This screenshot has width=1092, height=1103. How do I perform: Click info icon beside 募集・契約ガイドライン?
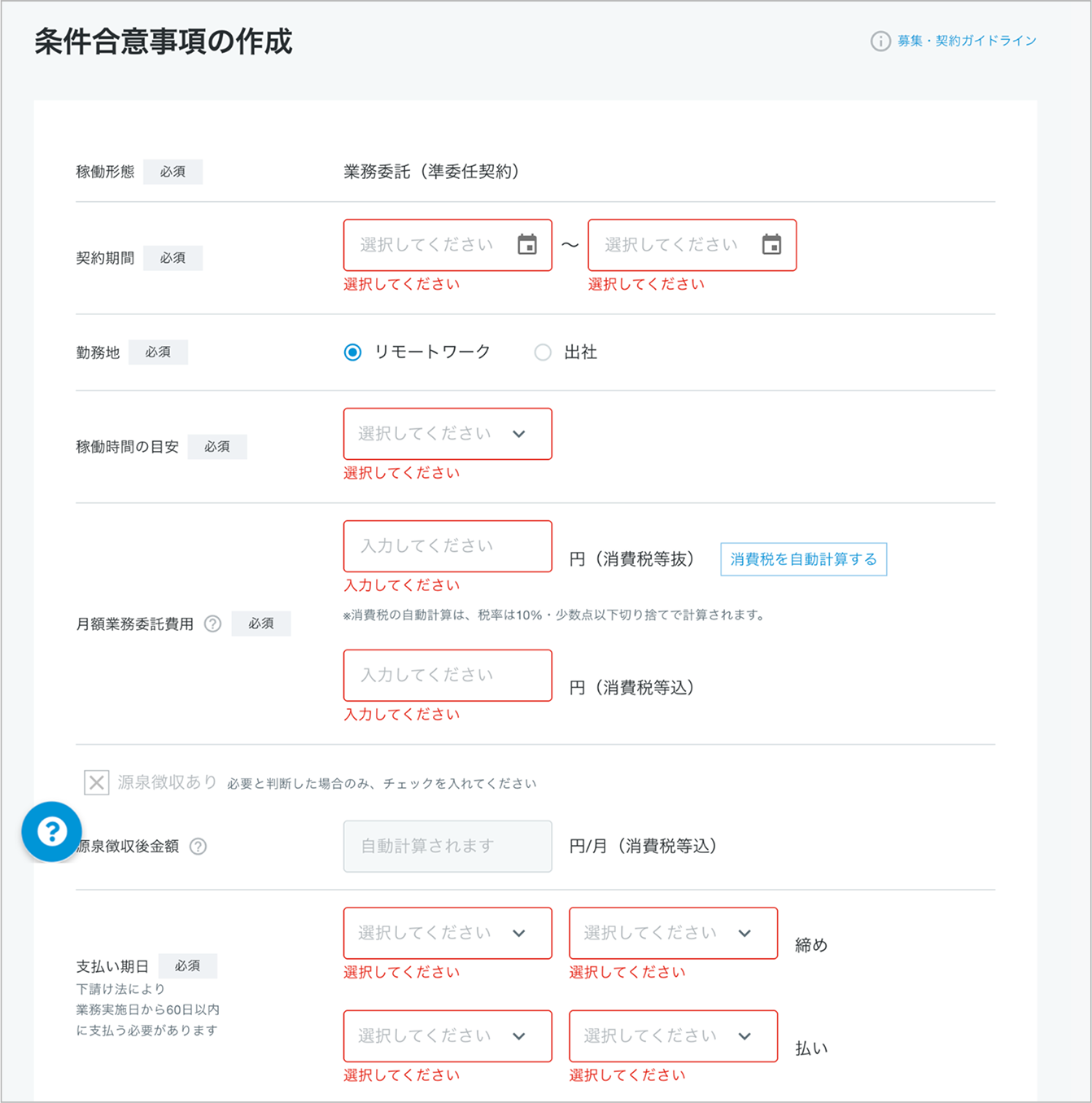click(880, 41)
